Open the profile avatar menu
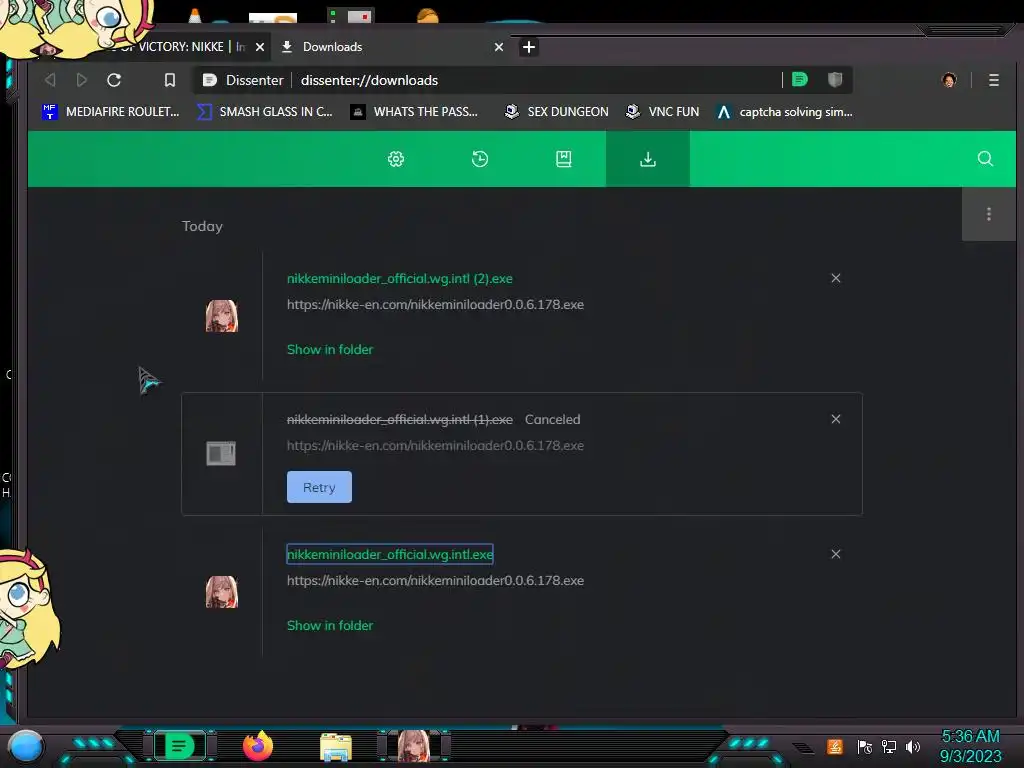This screenshot has width=1024, height=768. [949, 80]
